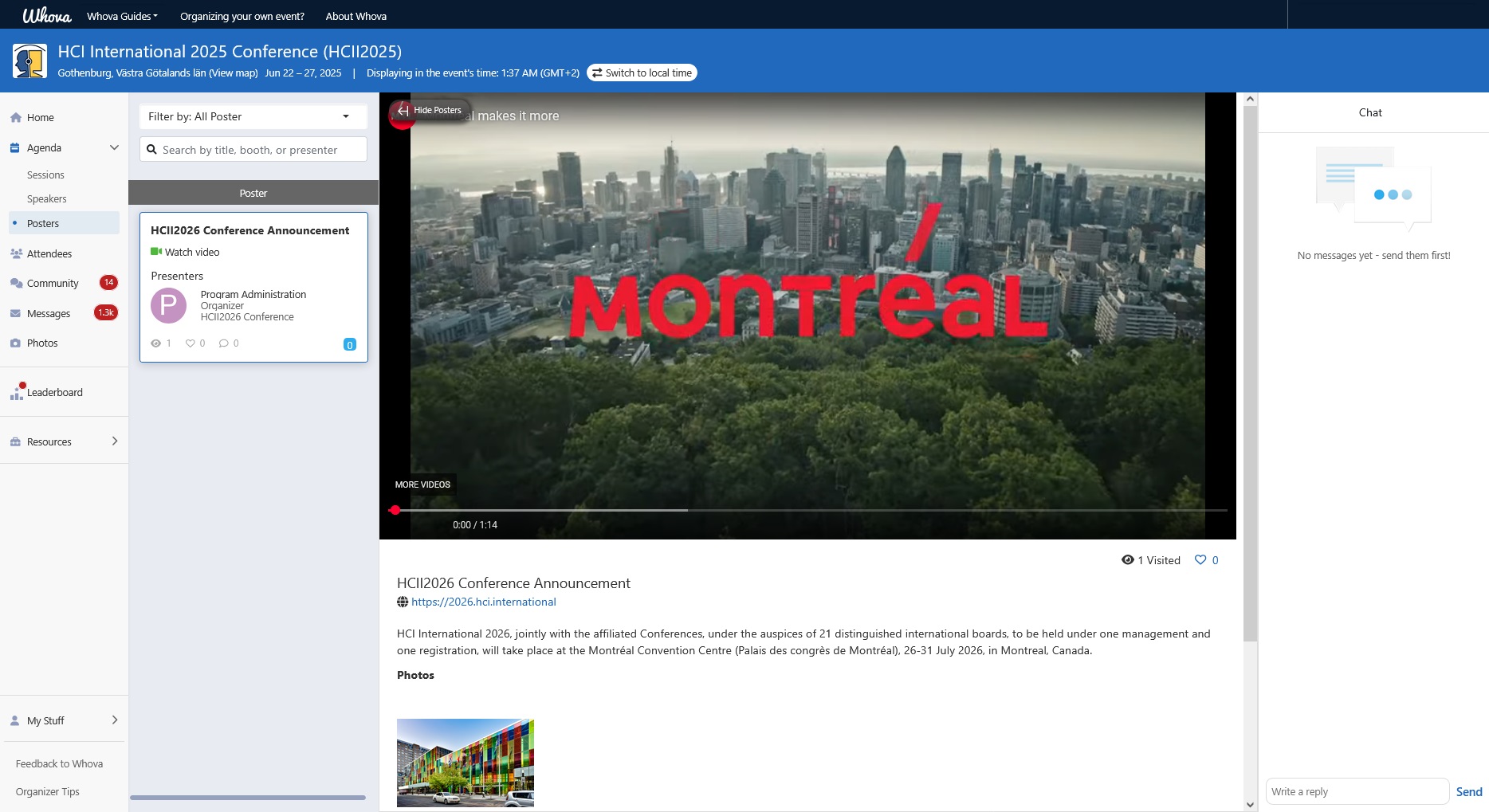
Task: Click the Program Administration presenter name
Action: [253, 294]
